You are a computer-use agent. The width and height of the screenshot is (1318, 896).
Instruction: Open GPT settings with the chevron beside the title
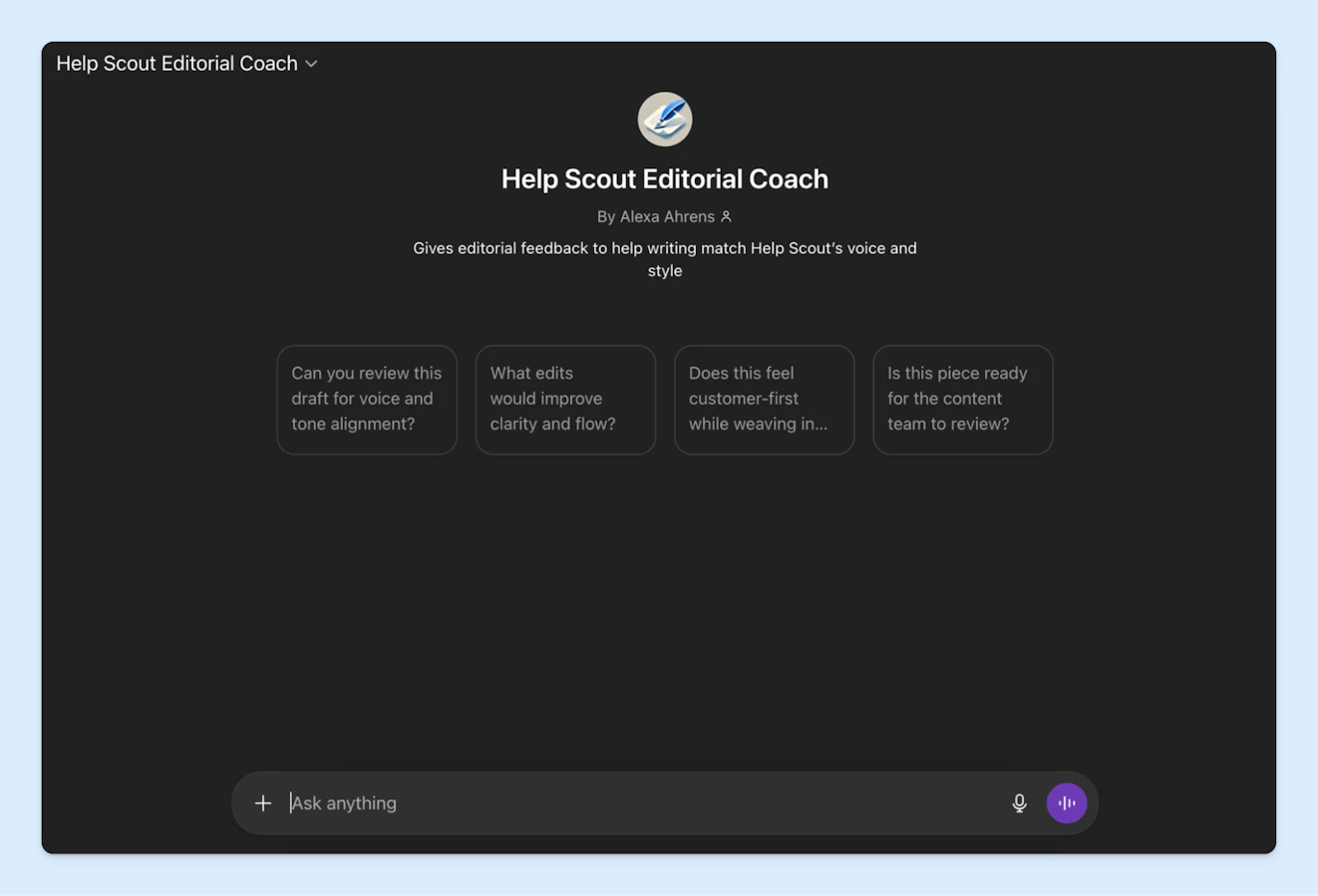point(310,63)
